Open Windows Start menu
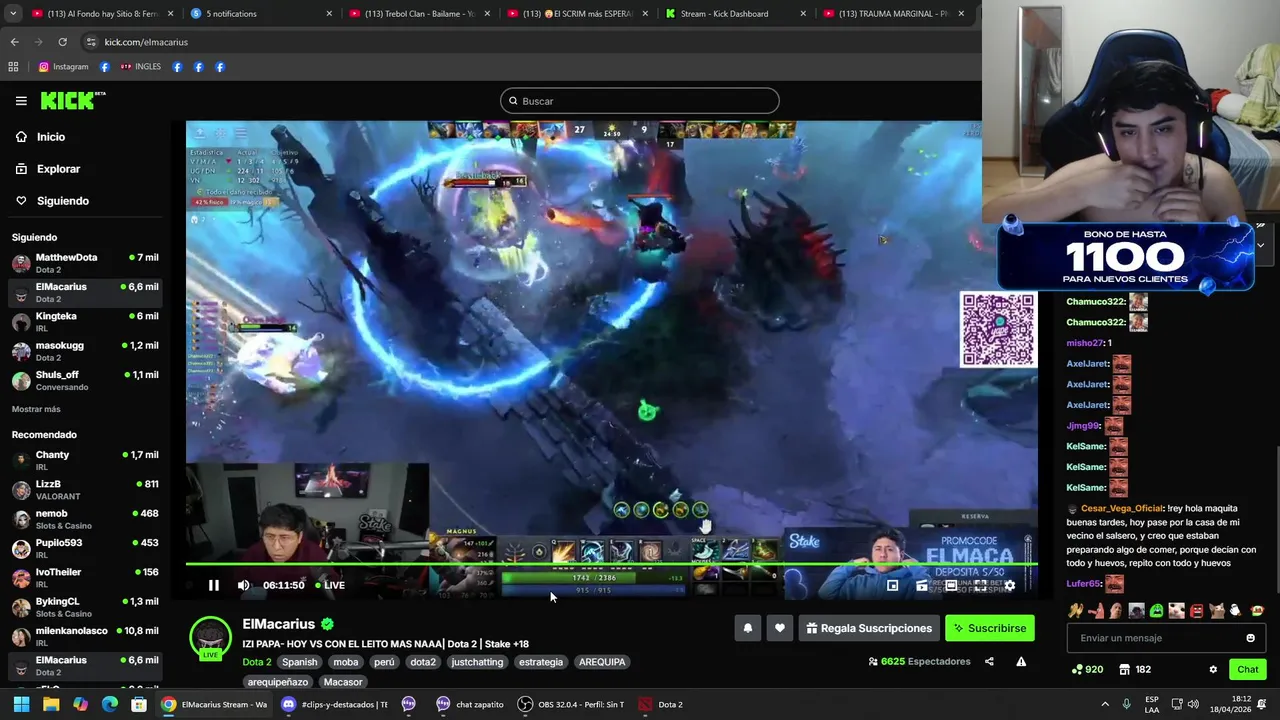The width and height of the screenshot is (1280, 720). click(x=21, y=704)
